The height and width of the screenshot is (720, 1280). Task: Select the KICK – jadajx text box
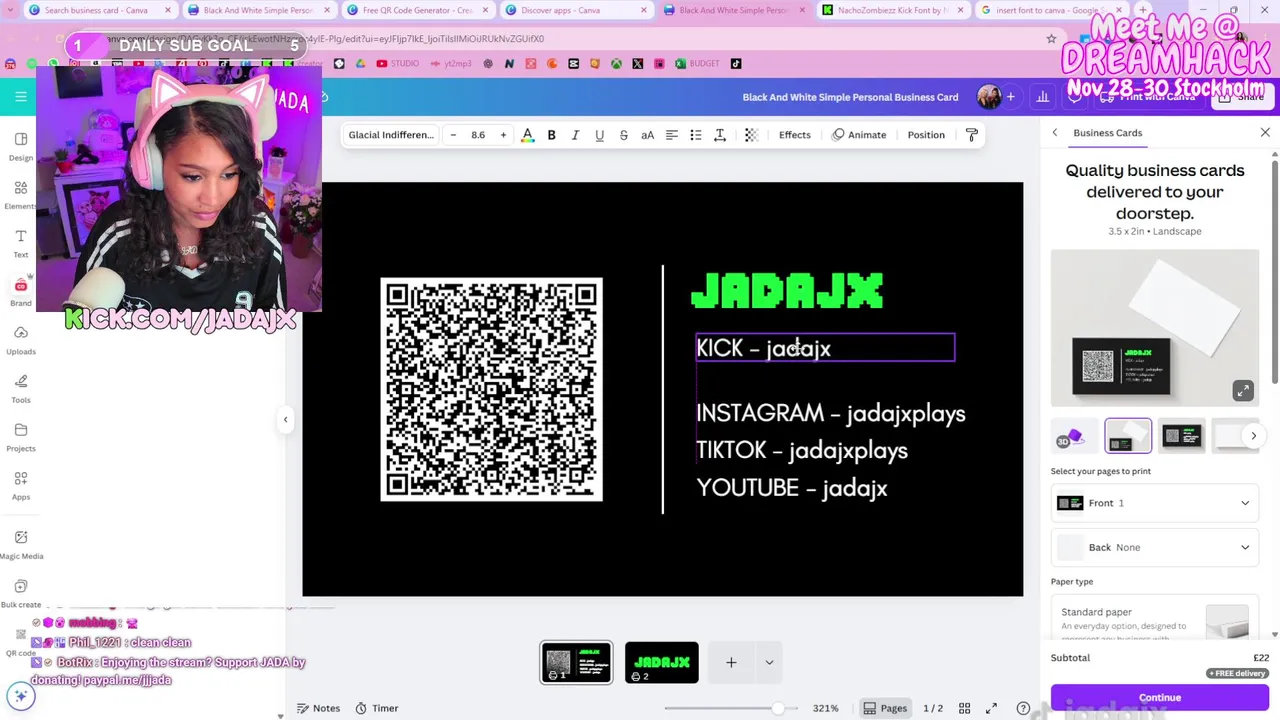coord(825,348)
